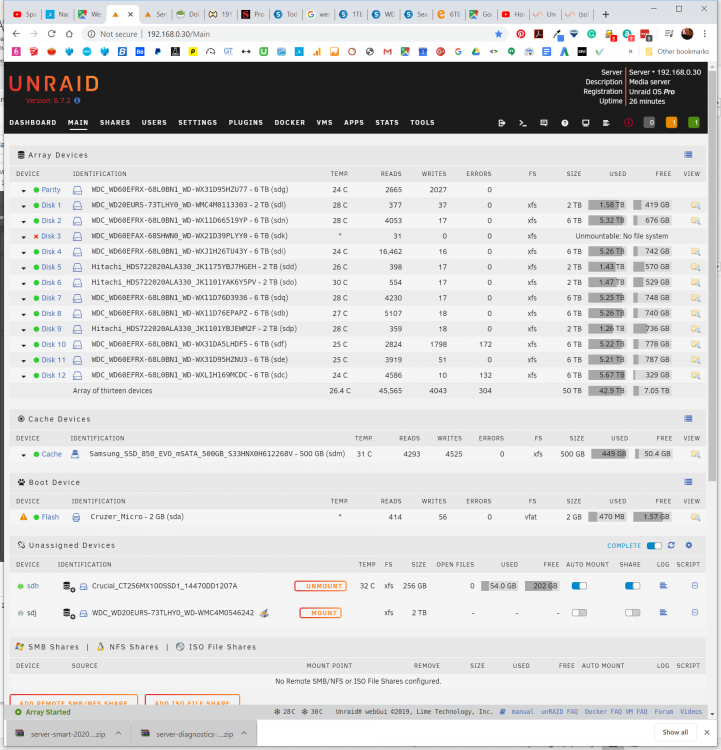Open the Forum footer link
The width and height of the screenshot is (721, 750).
pyautogui.click(x=663, y=712)
